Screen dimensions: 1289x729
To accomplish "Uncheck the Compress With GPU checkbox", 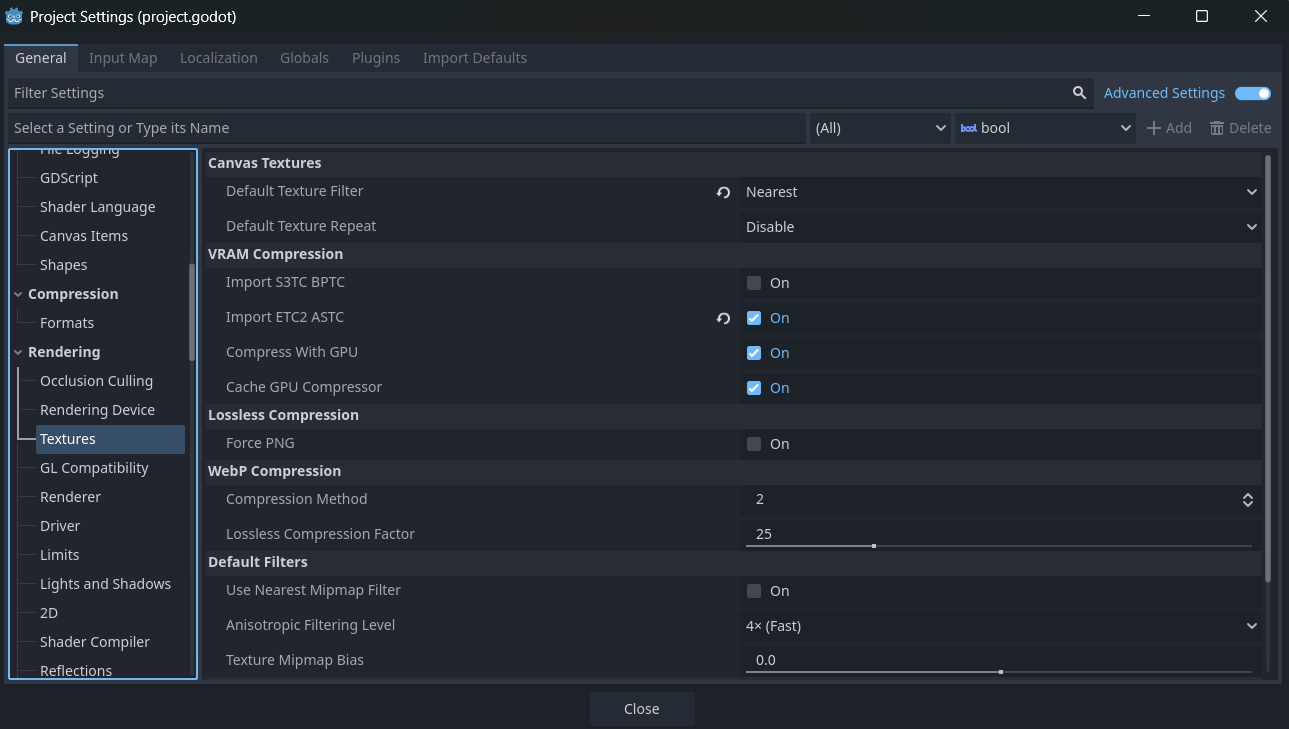I will [x=754, y=353].
